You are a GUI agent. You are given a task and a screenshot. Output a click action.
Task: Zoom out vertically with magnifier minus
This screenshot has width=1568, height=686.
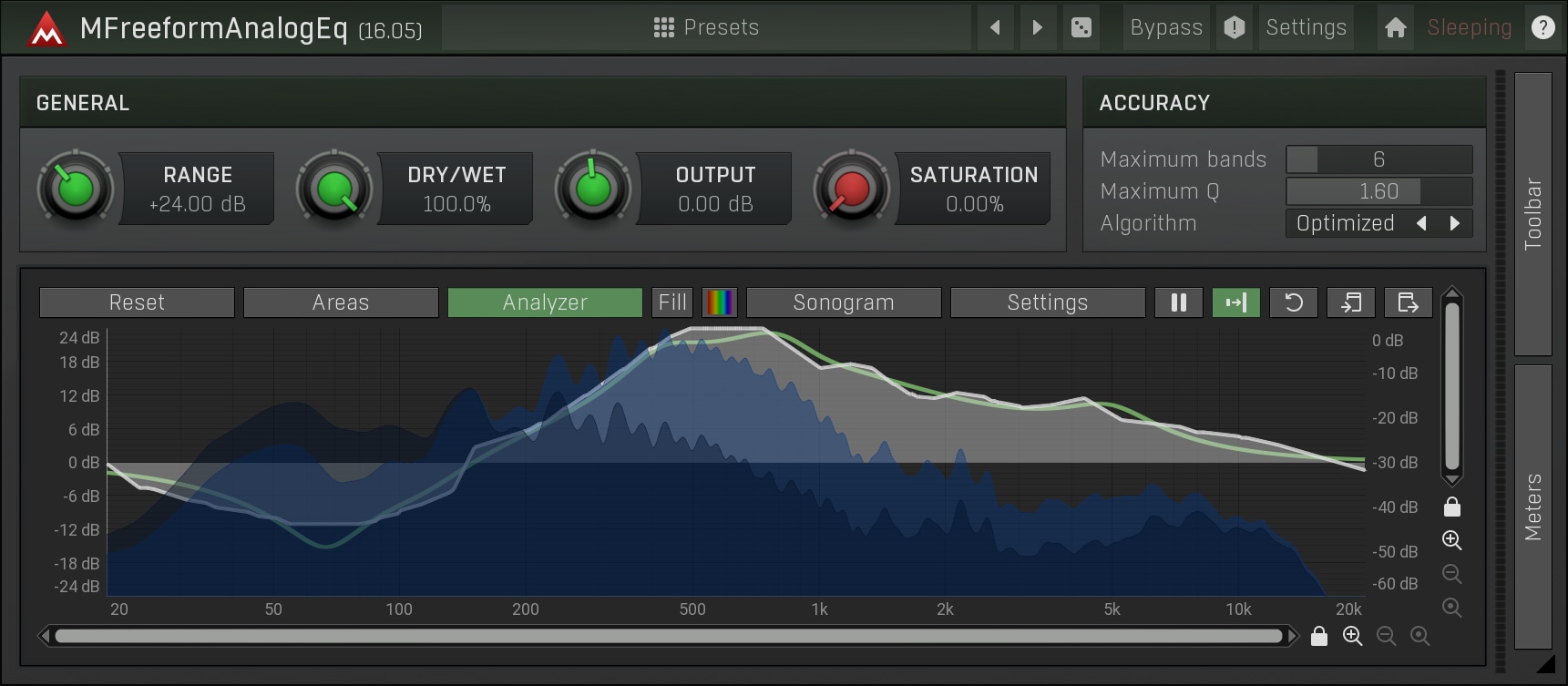pyautogui.click(x=1452, y=574)
